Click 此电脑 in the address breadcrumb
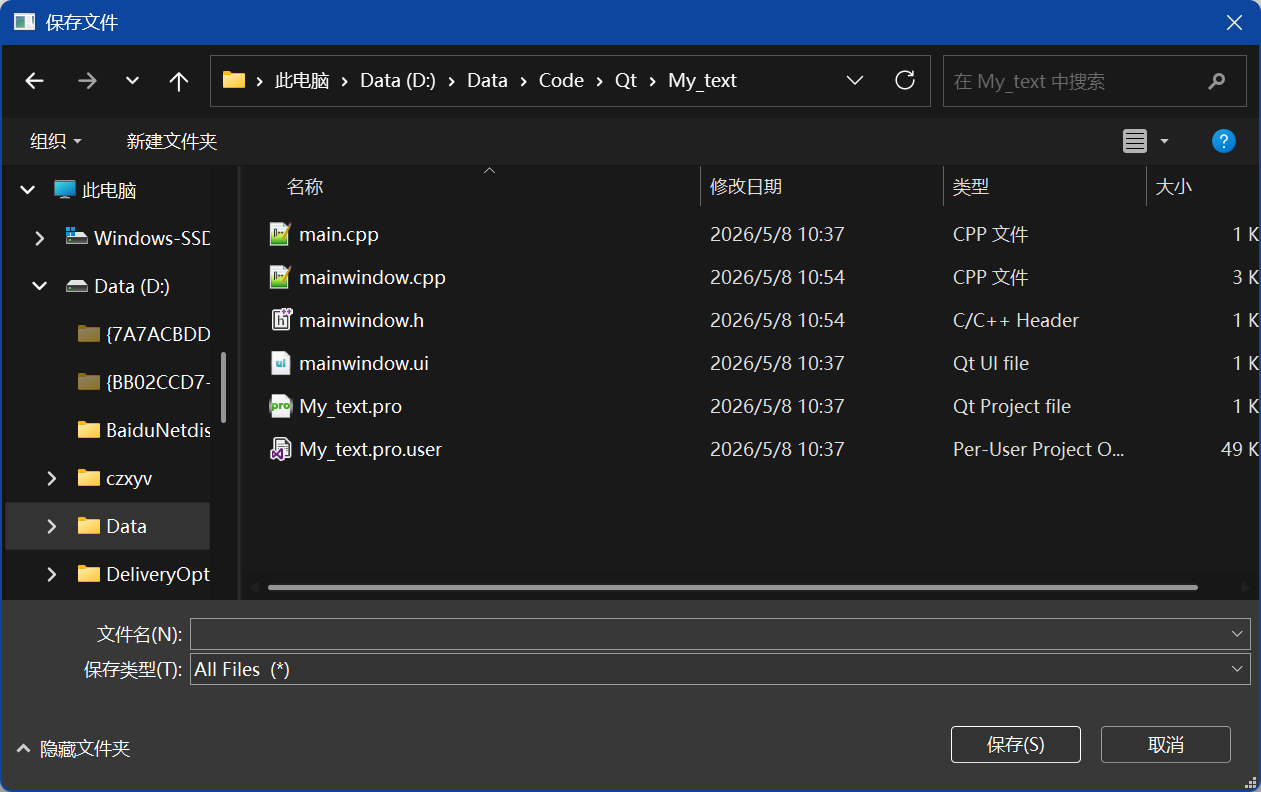The image size is (1261, 792). [x=302, y=81]
